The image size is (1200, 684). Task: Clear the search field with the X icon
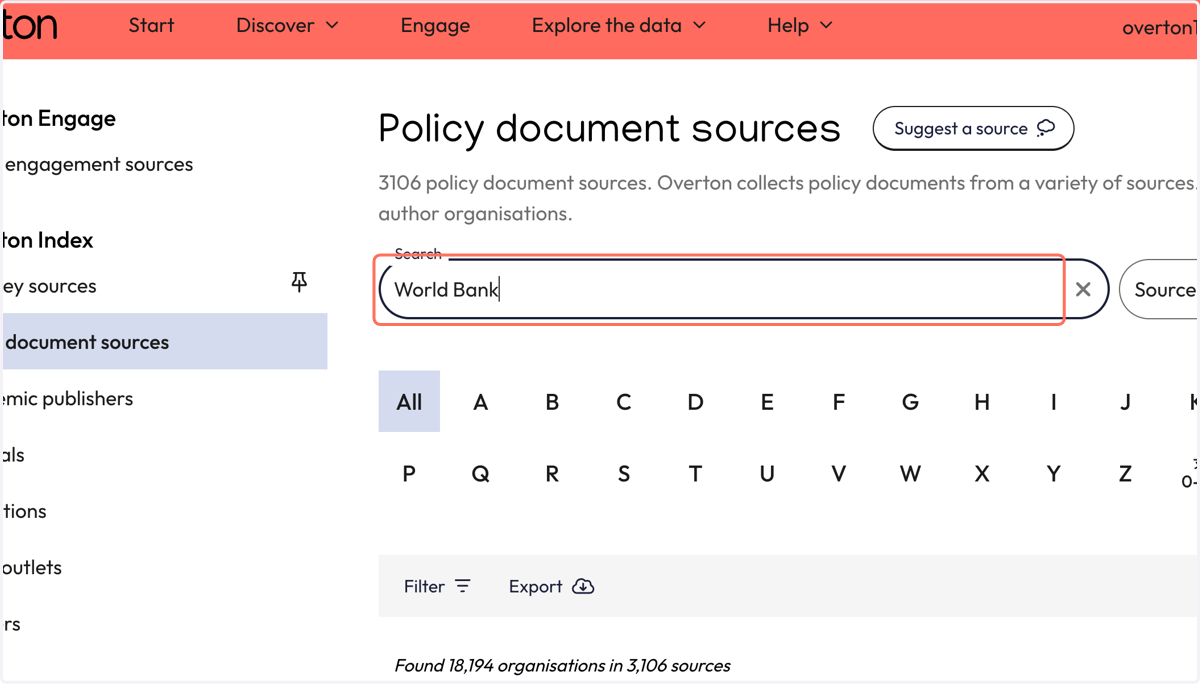[1083, 289]
